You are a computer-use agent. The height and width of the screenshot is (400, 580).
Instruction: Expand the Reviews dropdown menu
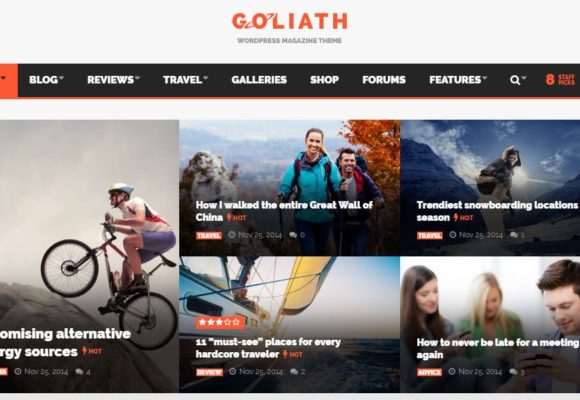click(x=113, y=80)
